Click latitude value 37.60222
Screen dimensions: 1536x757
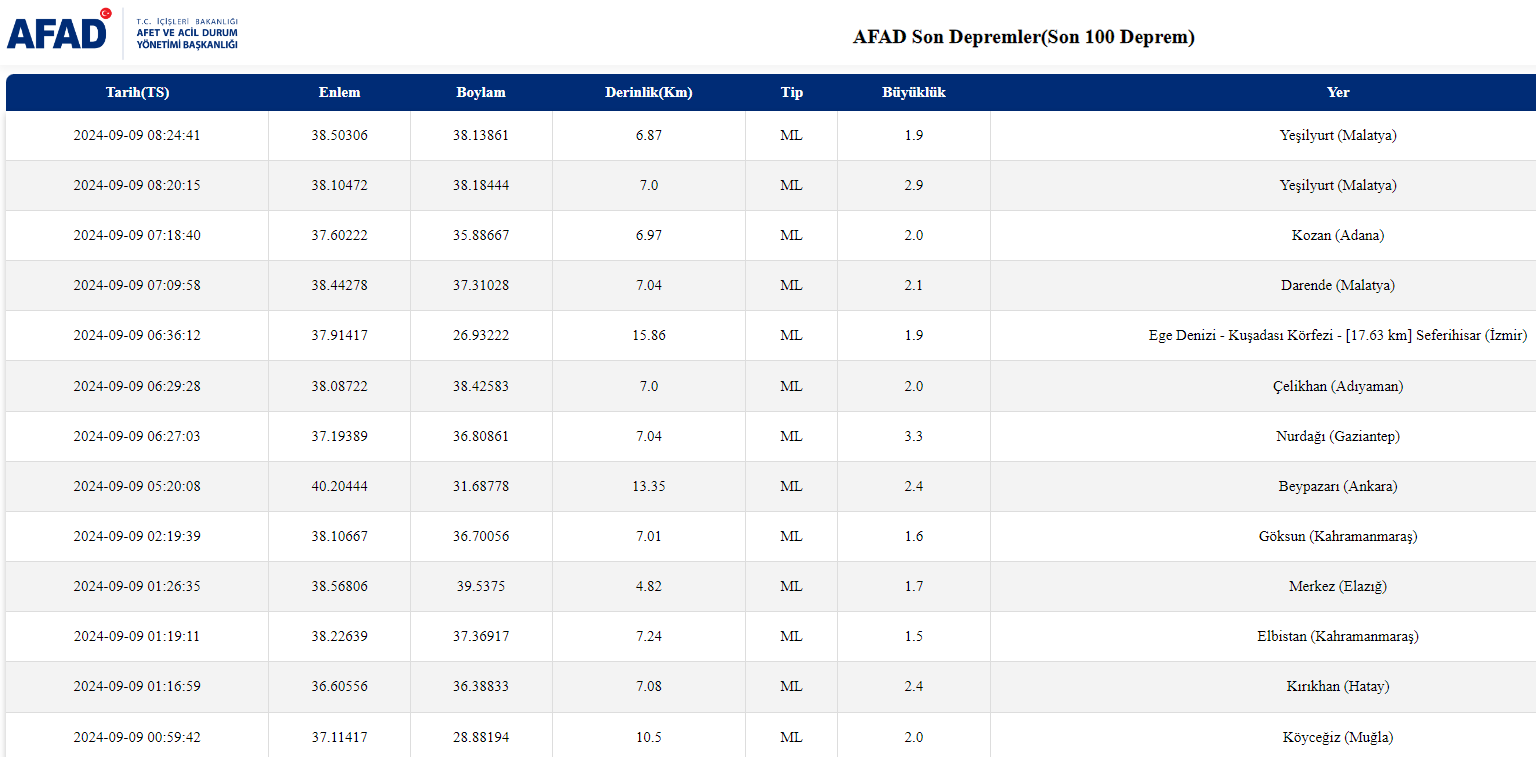point(339,235)
